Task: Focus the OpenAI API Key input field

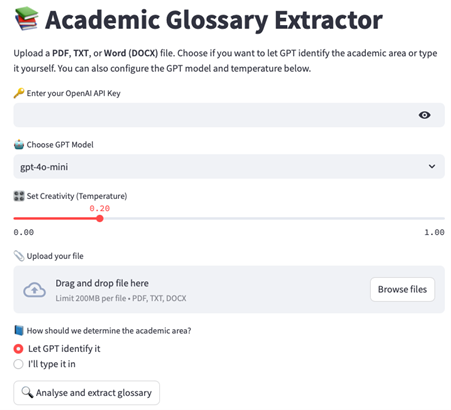Action: (229, 115)
